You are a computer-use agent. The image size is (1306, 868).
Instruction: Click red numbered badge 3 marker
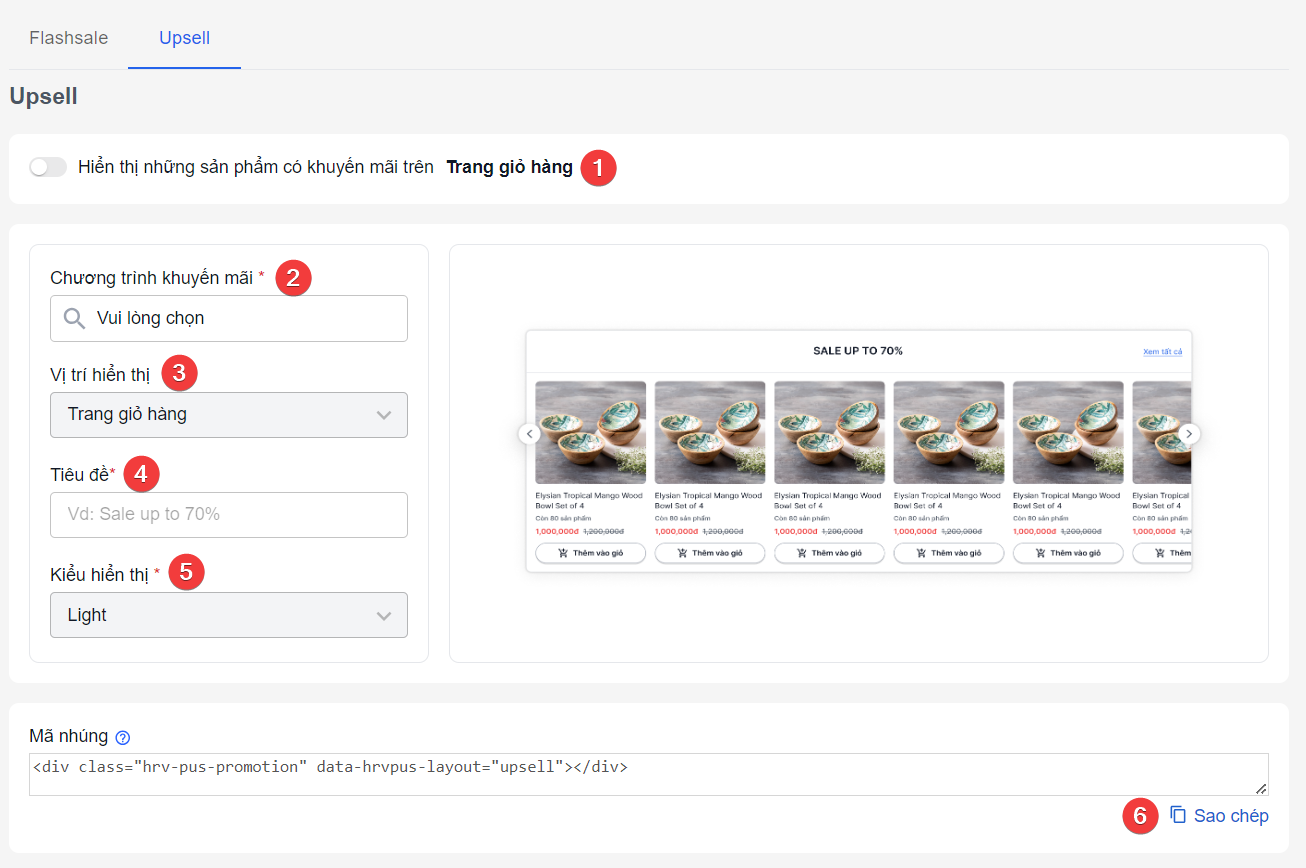[179, 374]
